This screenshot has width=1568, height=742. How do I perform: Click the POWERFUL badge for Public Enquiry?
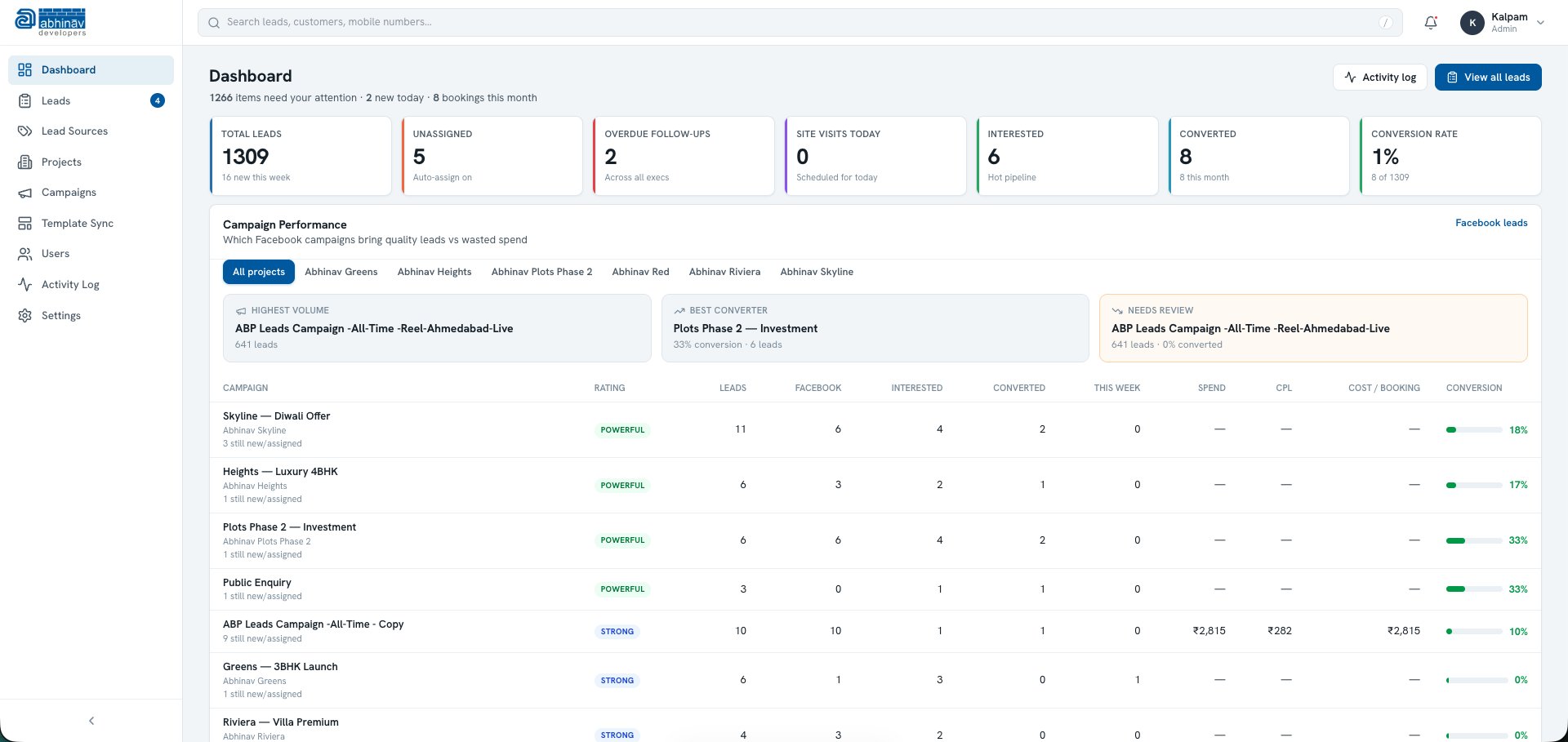pos(622,589)
